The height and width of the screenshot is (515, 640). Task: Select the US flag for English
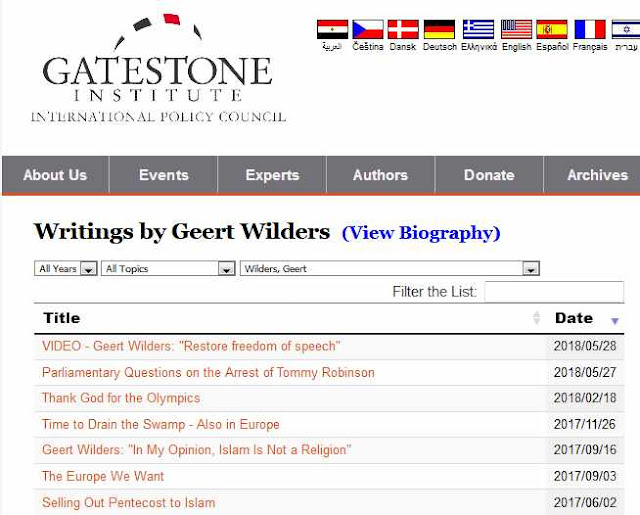coord(516,29)
